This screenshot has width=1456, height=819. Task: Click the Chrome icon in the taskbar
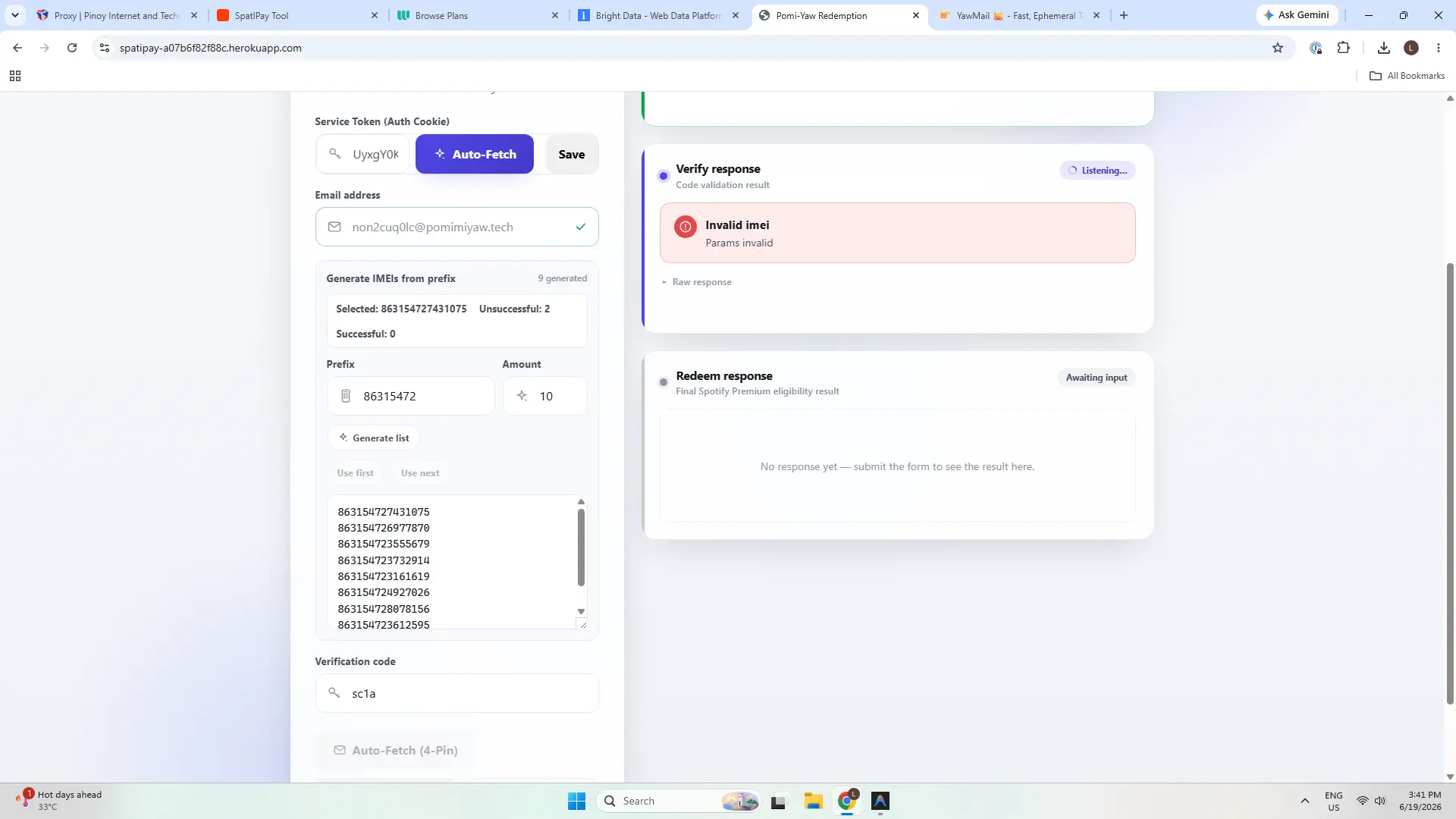tap(847, 801)
